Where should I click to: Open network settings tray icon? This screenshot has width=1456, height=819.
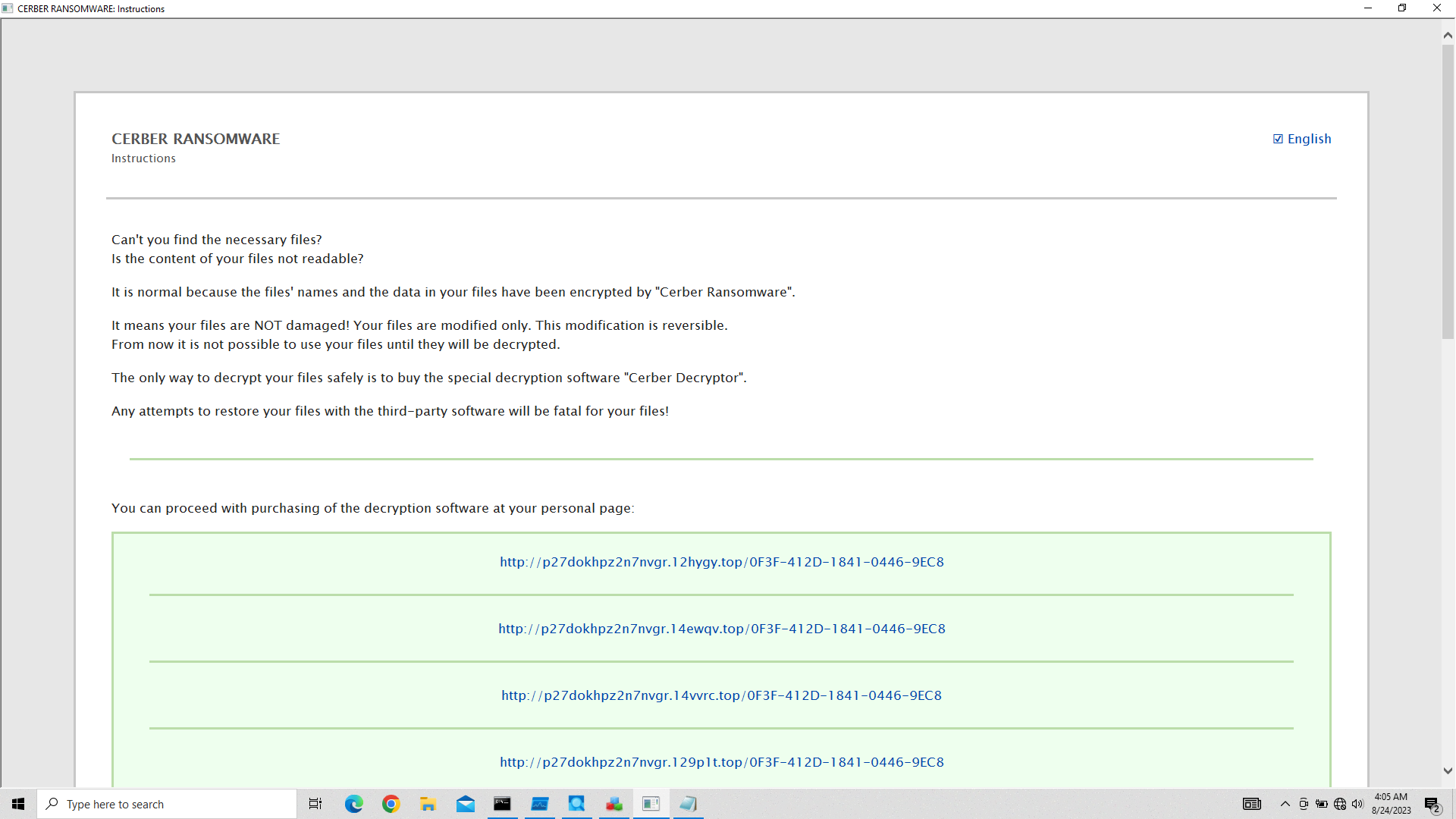pos(1340,804)
